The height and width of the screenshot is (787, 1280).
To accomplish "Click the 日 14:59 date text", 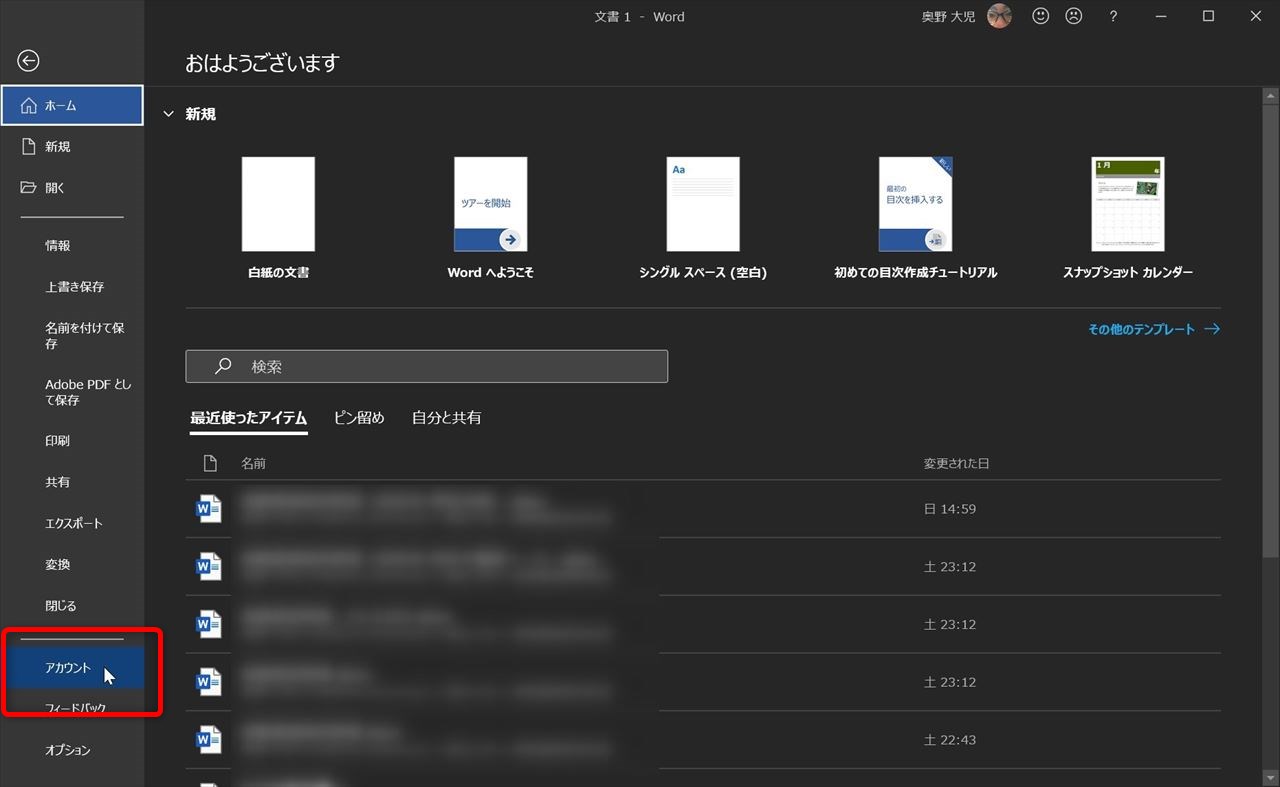I will (x=950, y=509).
